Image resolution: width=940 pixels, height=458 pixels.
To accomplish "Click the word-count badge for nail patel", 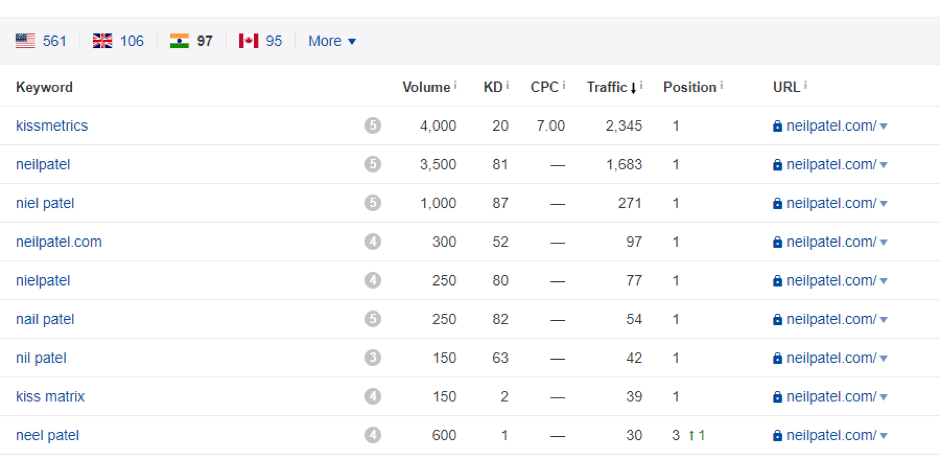I will coord(372,319).
